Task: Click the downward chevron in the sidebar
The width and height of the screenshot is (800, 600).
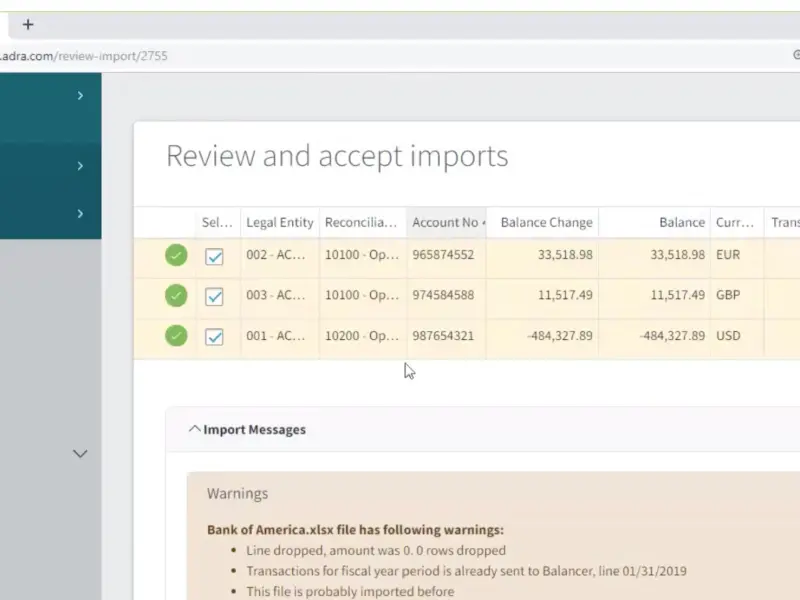Action: pos(80,454)
